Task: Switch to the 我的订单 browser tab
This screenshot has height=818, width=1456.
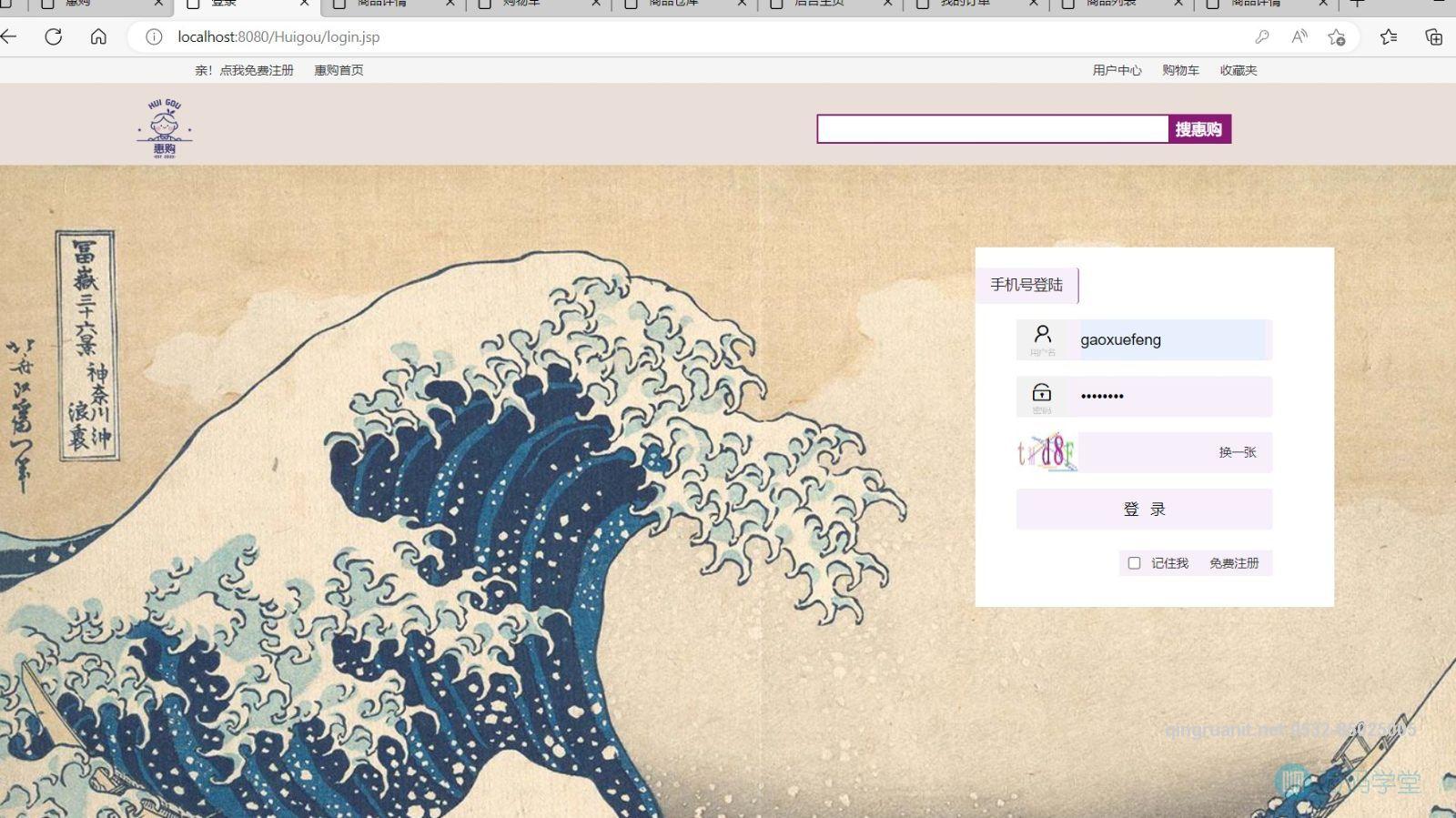Action: coord(966,4)
